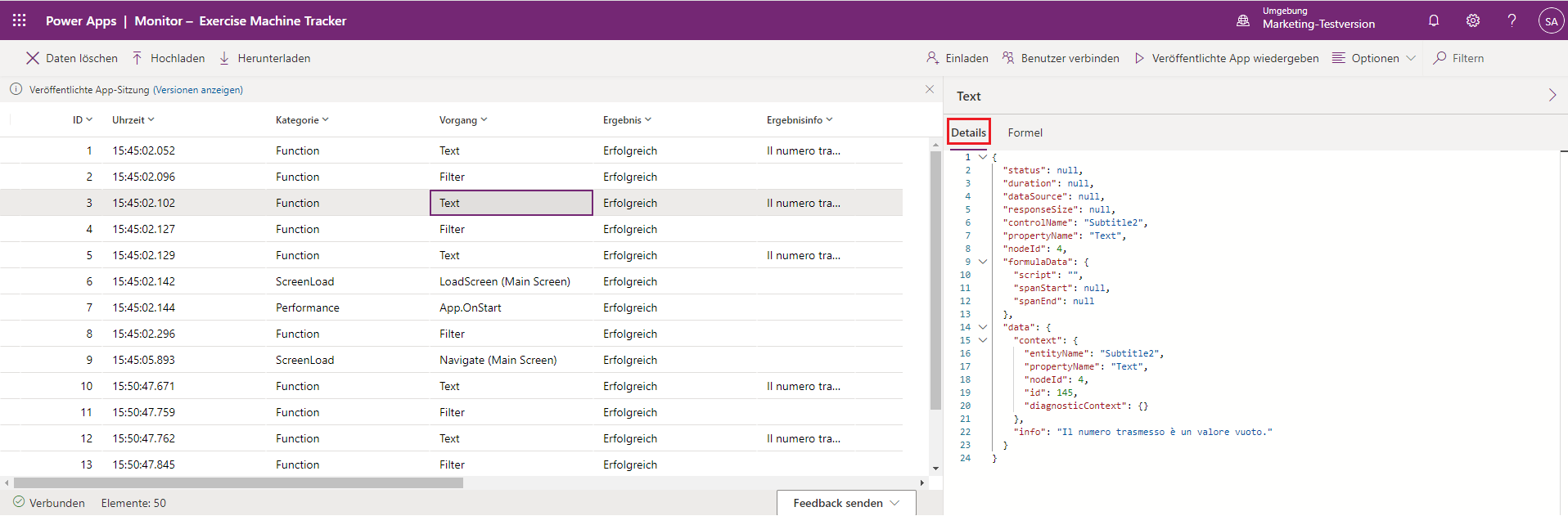
Task: Click the table's vertical scrollbar thumb
Action: coord(935,280)
